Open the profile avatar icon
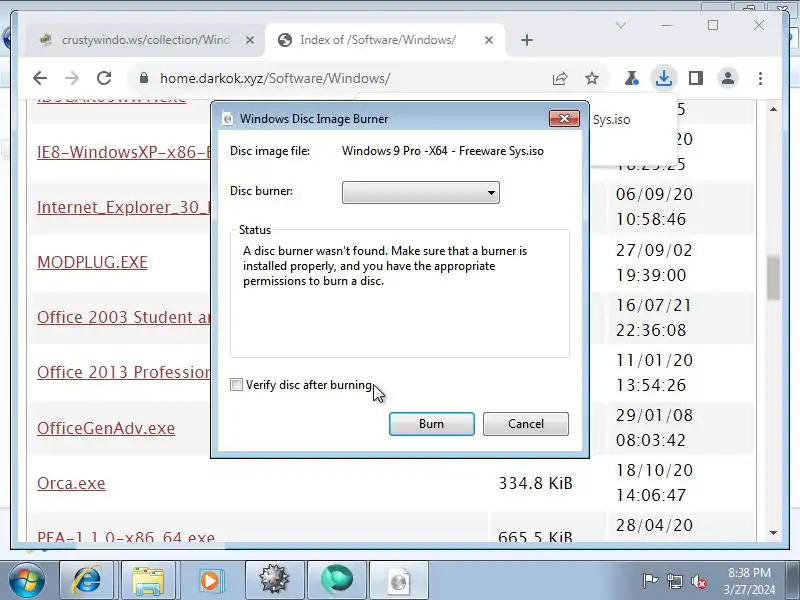 click(x=728, y=79)
